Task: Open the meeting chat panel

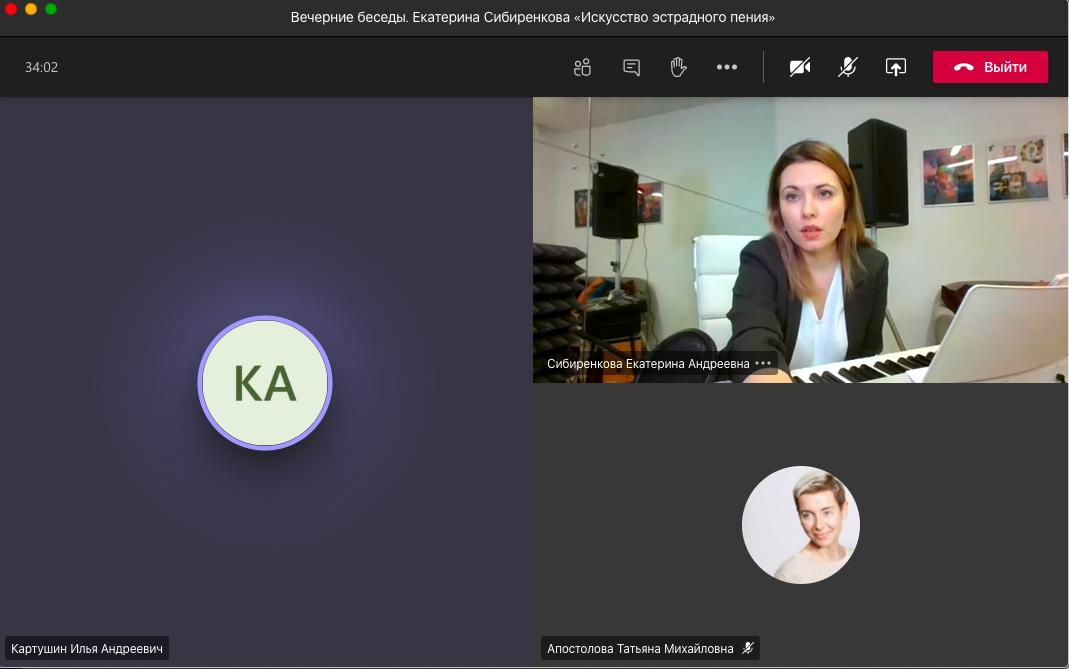Action: 631,67
